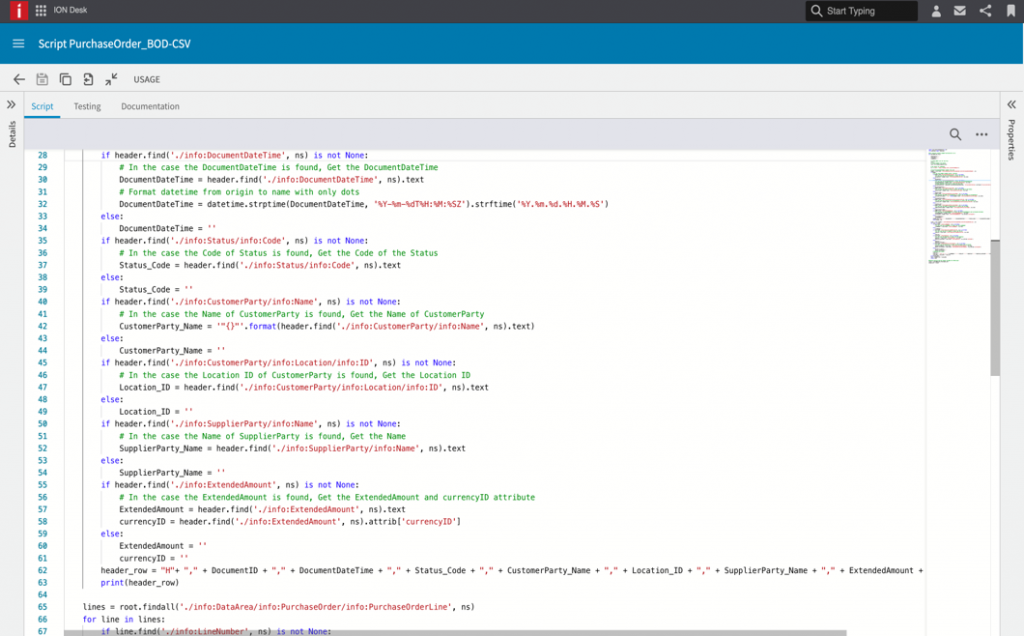1024x636 pixels.
Task: Click the share icon in top bar
Action: 985,11
